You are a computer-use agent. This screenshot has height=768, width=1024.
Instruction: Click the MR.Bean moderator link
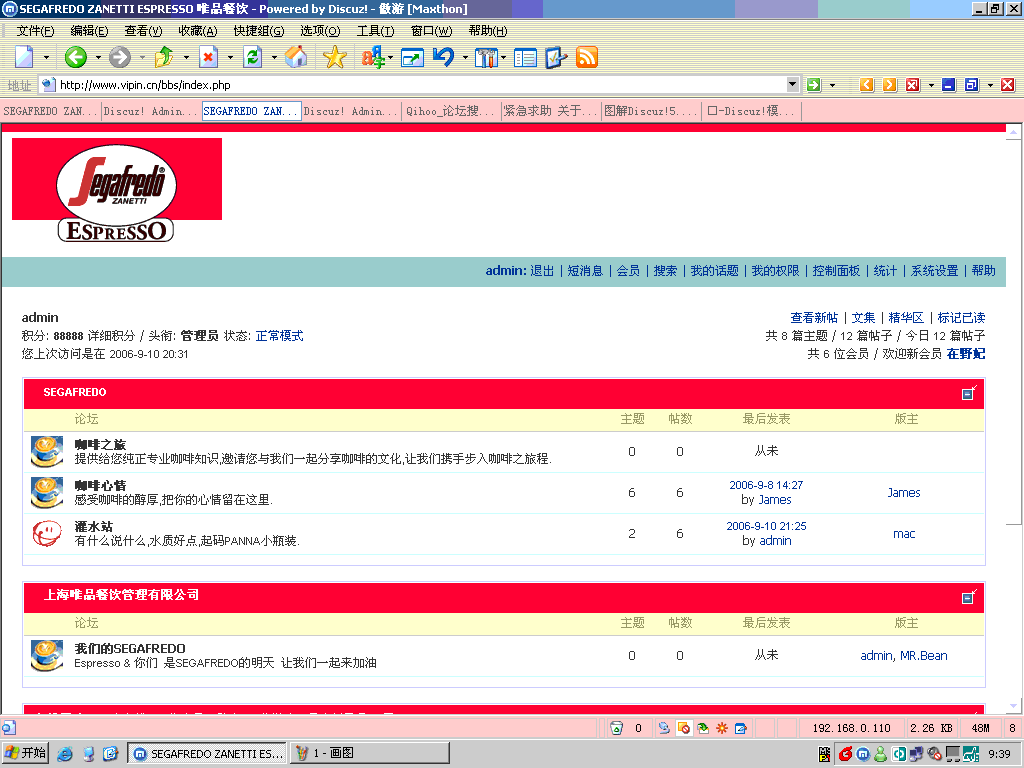point(923,656)
